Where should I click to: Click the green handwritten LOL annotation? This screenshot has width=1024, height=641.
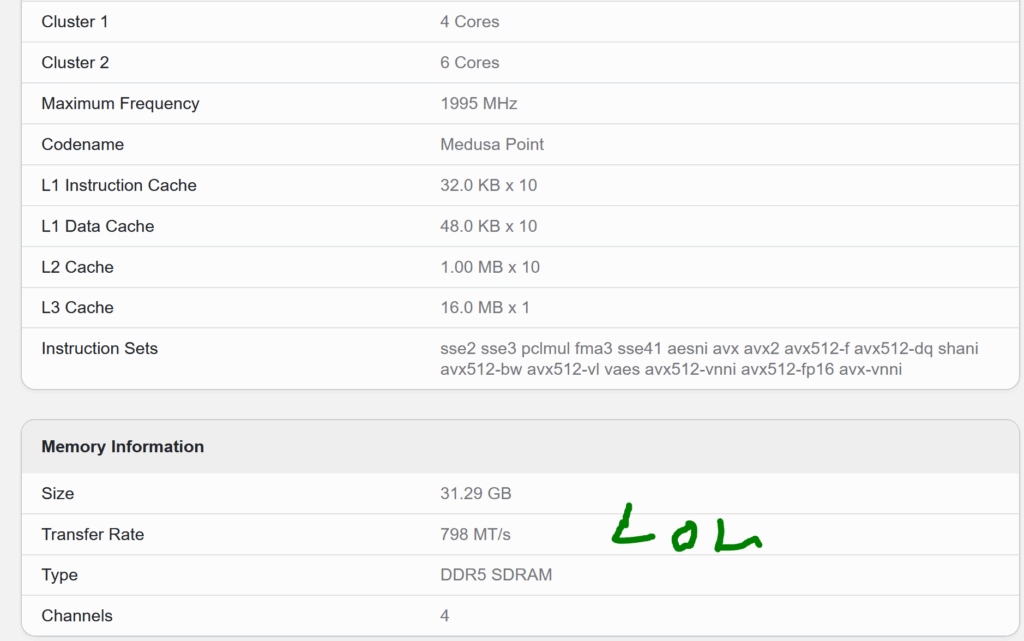coord(686,528)
